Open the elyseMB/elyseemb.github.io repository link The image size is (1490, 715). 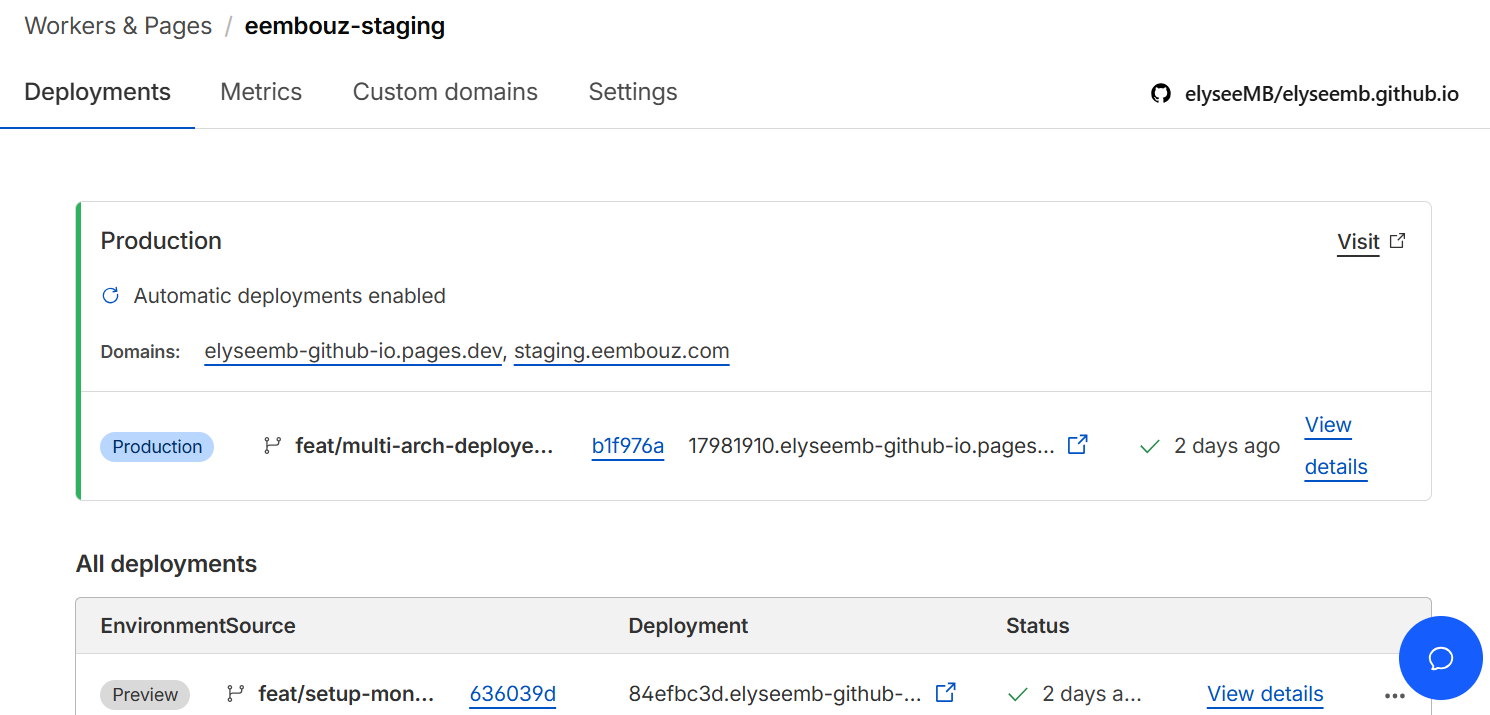[x=1320, y=94]
